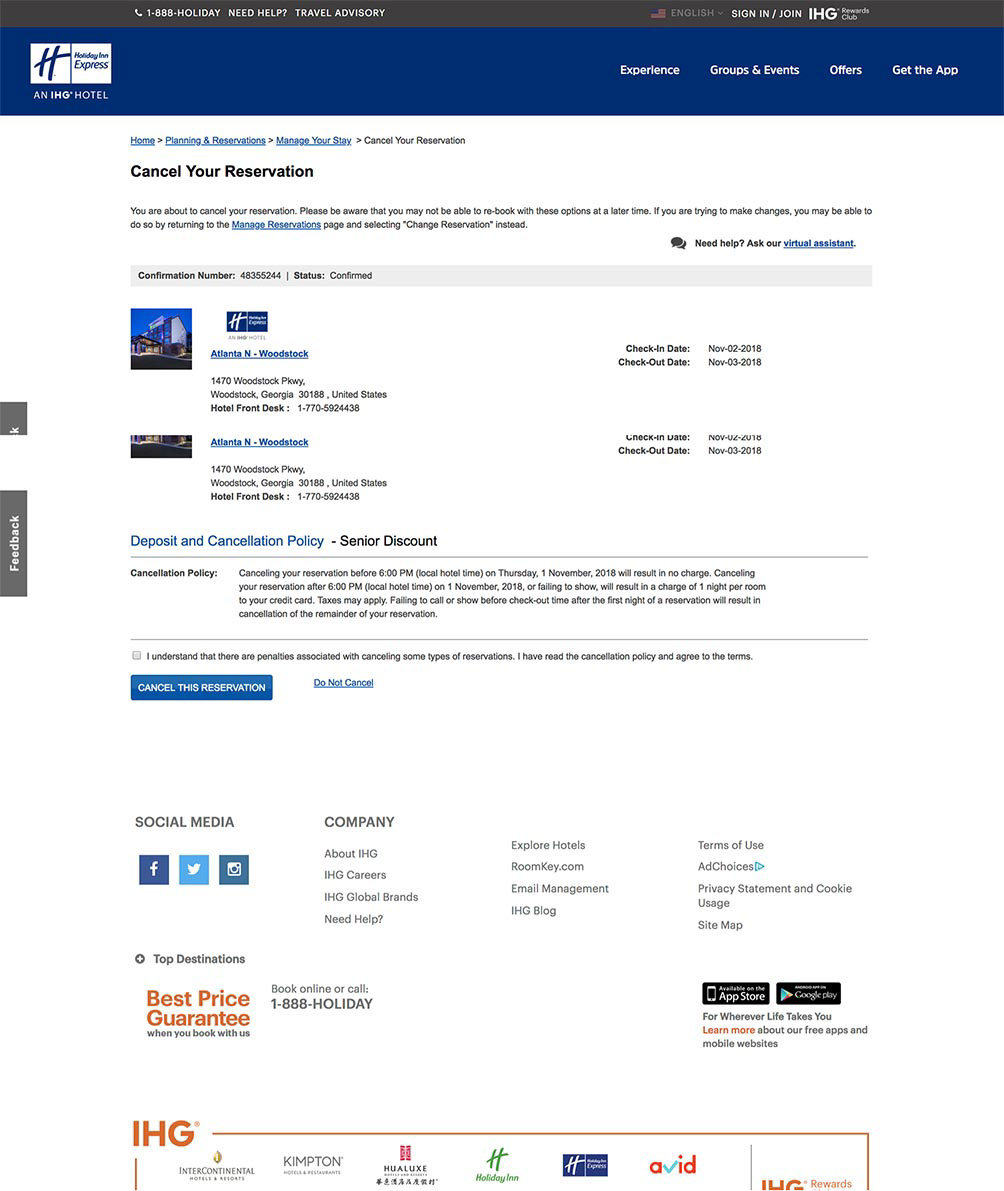The image size is (1004, 1191).
Task: Open the Facebook social media icon
Action: [153, 869]
